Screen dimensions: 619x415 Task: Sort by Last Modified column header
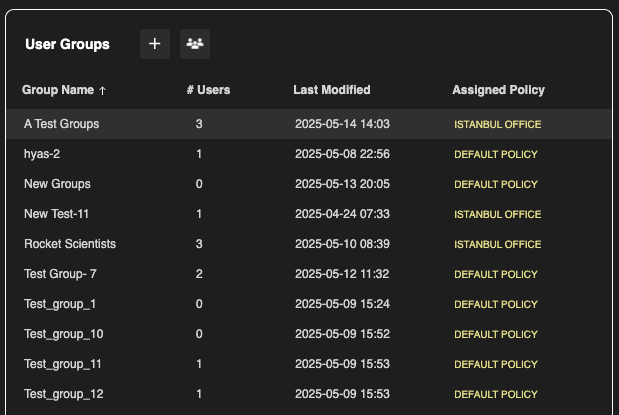click(332, 90)
